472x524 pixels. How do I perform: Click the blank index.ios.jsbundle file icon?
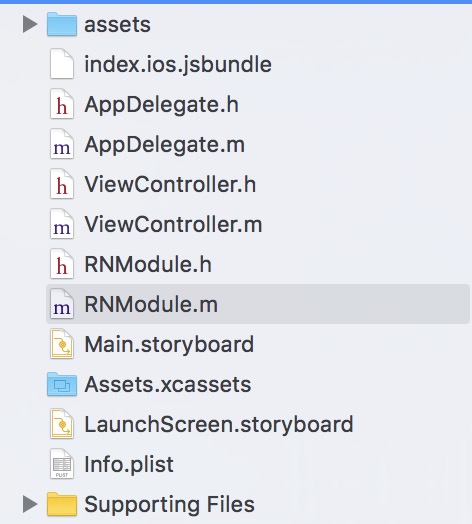62,64
